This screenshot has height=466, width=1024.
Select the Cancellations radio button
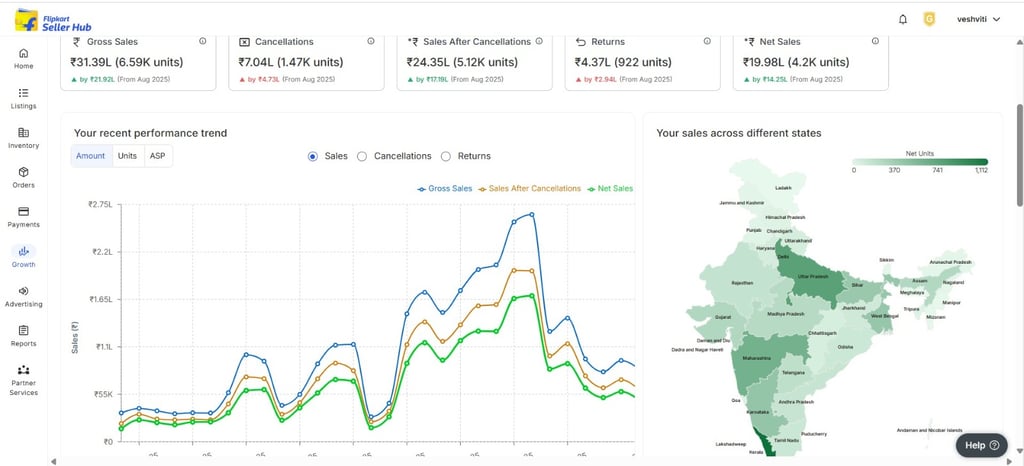click(x=362, y=156)
